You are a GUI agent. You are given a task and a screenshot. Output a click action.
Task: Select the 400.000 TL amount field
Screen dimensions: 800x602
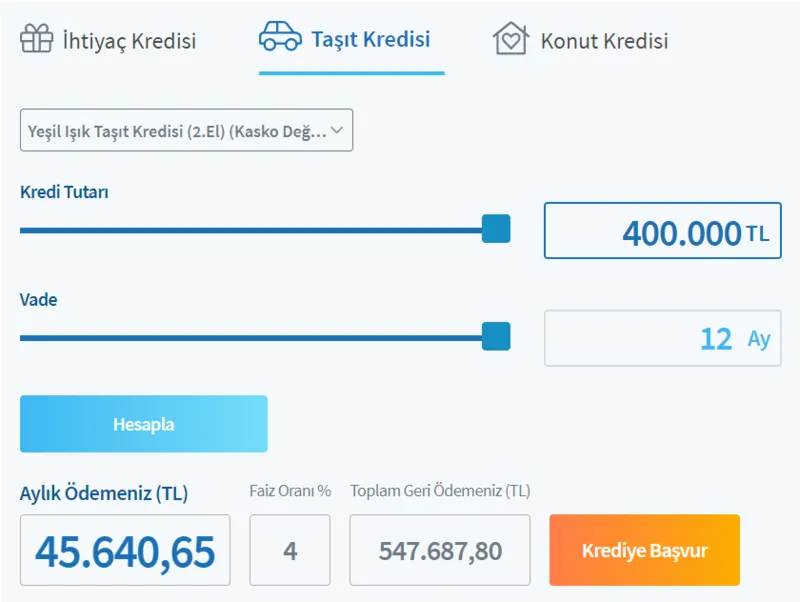tap(662, 230)
